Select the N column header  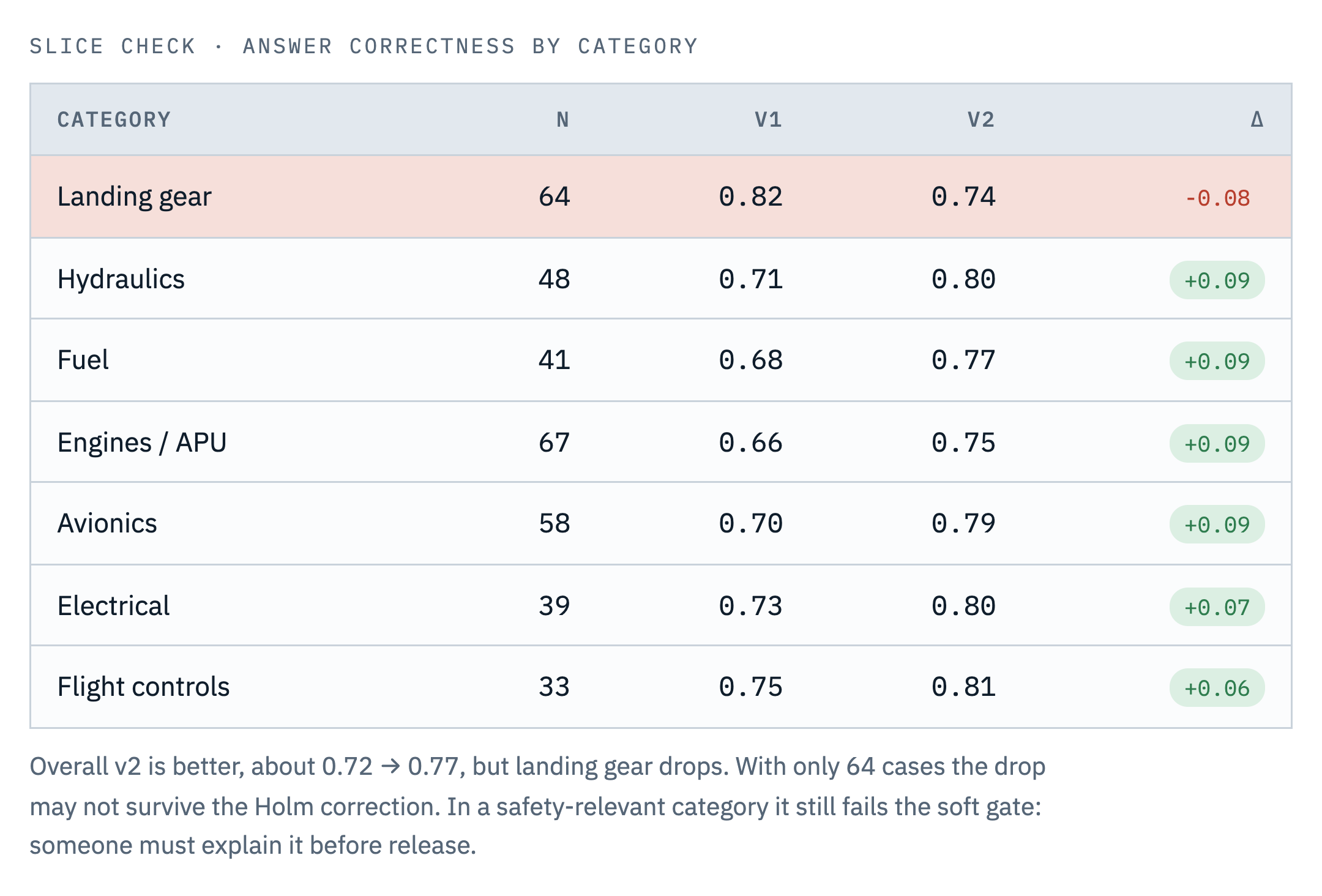tap(563, 119)
